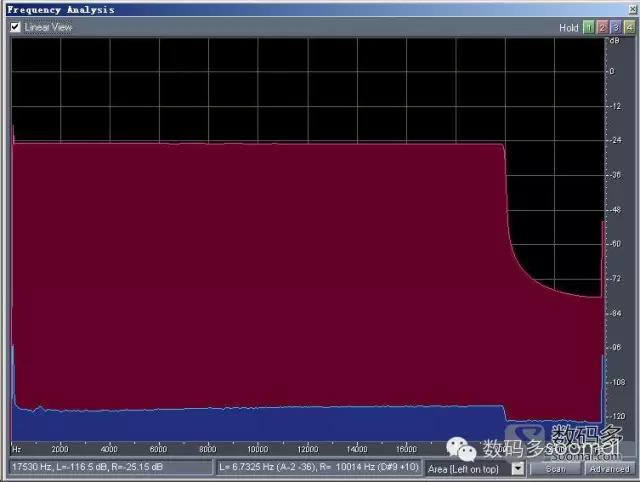Uncheck the Linear View checkbox
The height and width of the screenshot is (482, 640).
point(15,27)
